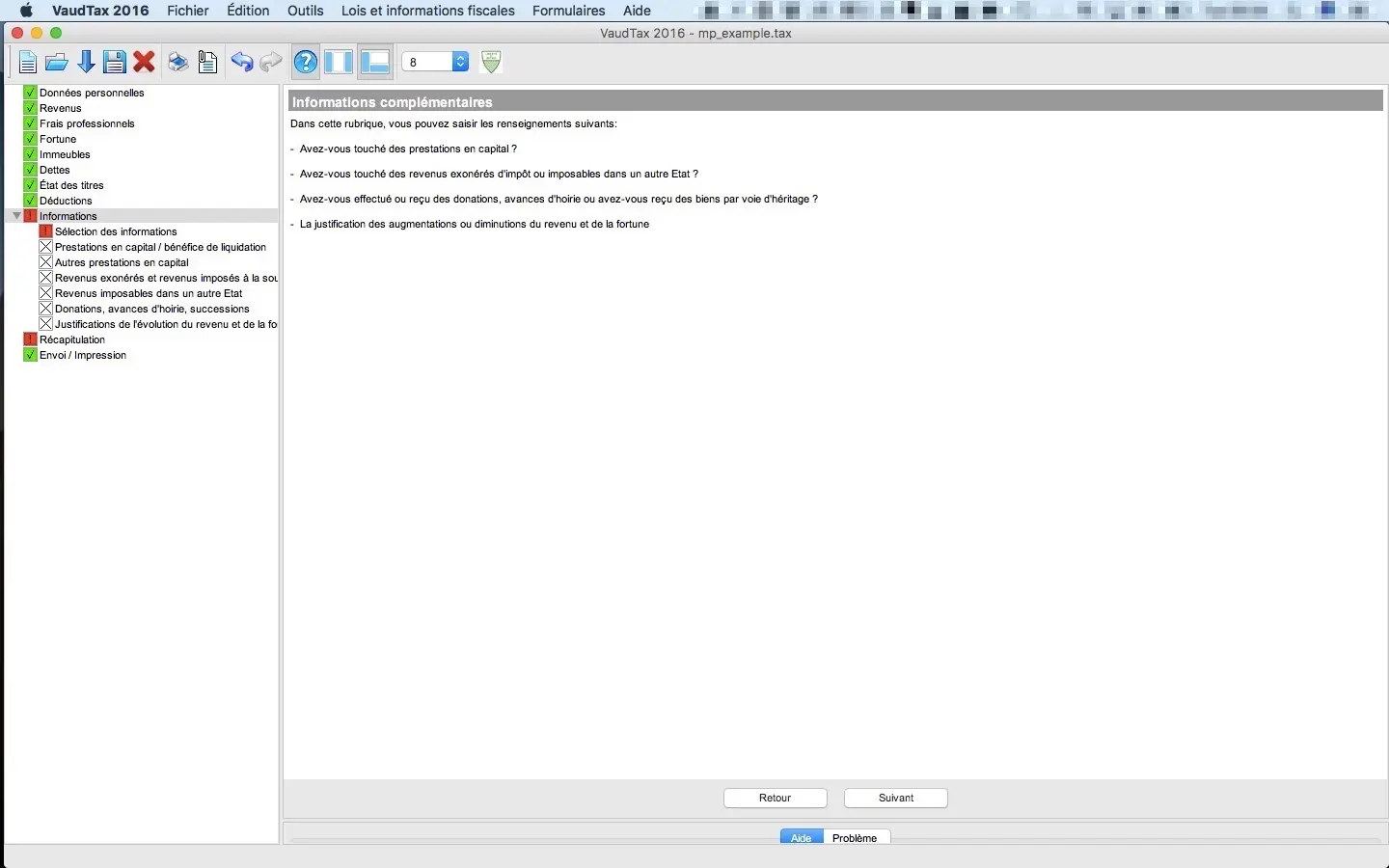The width and height of the screenshot is (1389, 868).
Task: Open État des titres section
Action: click(x=71, y=185)
